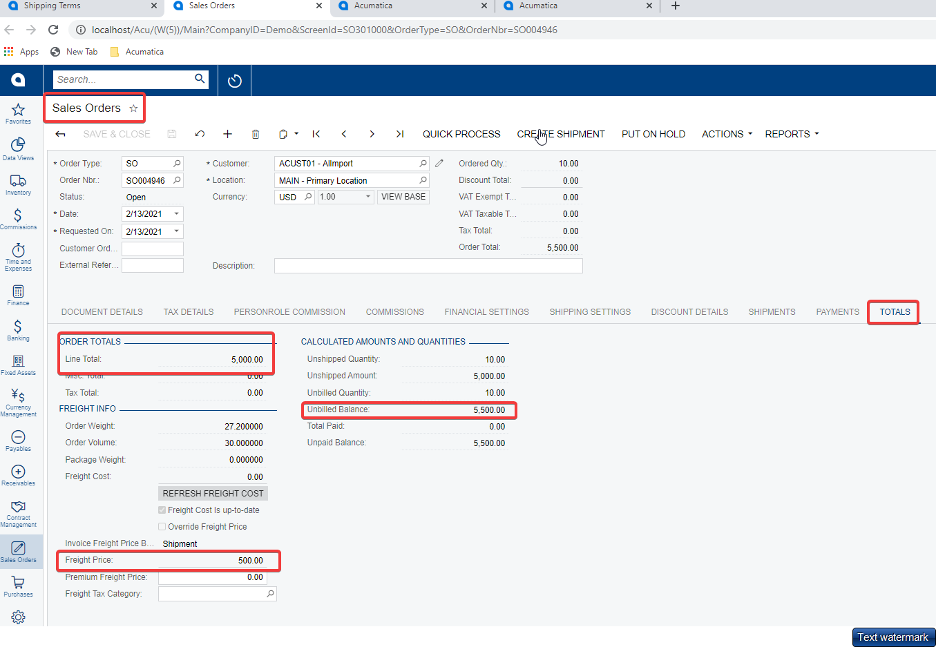Screen dimensions: 936x648
Task: Open the Tax Details tab
Action: (188, 312)
